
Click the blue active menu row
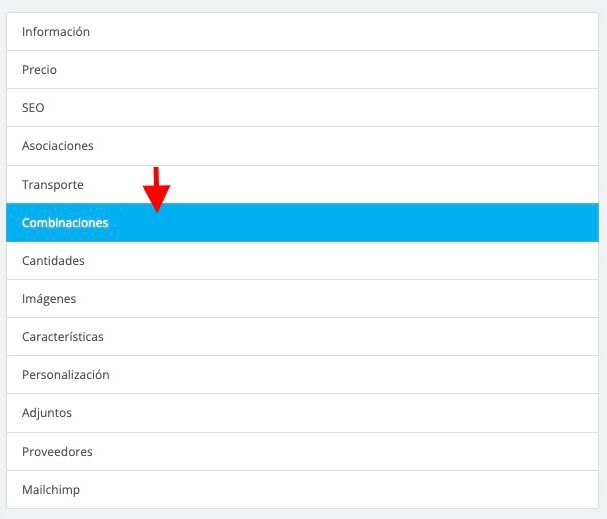[302, 223]
